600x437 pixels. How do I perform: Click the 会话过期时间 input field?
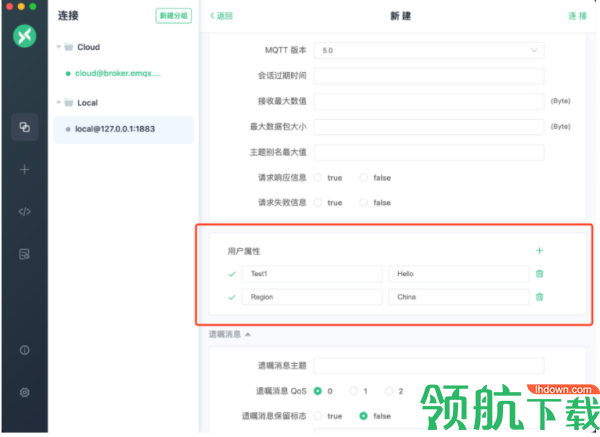pos(429,76)
